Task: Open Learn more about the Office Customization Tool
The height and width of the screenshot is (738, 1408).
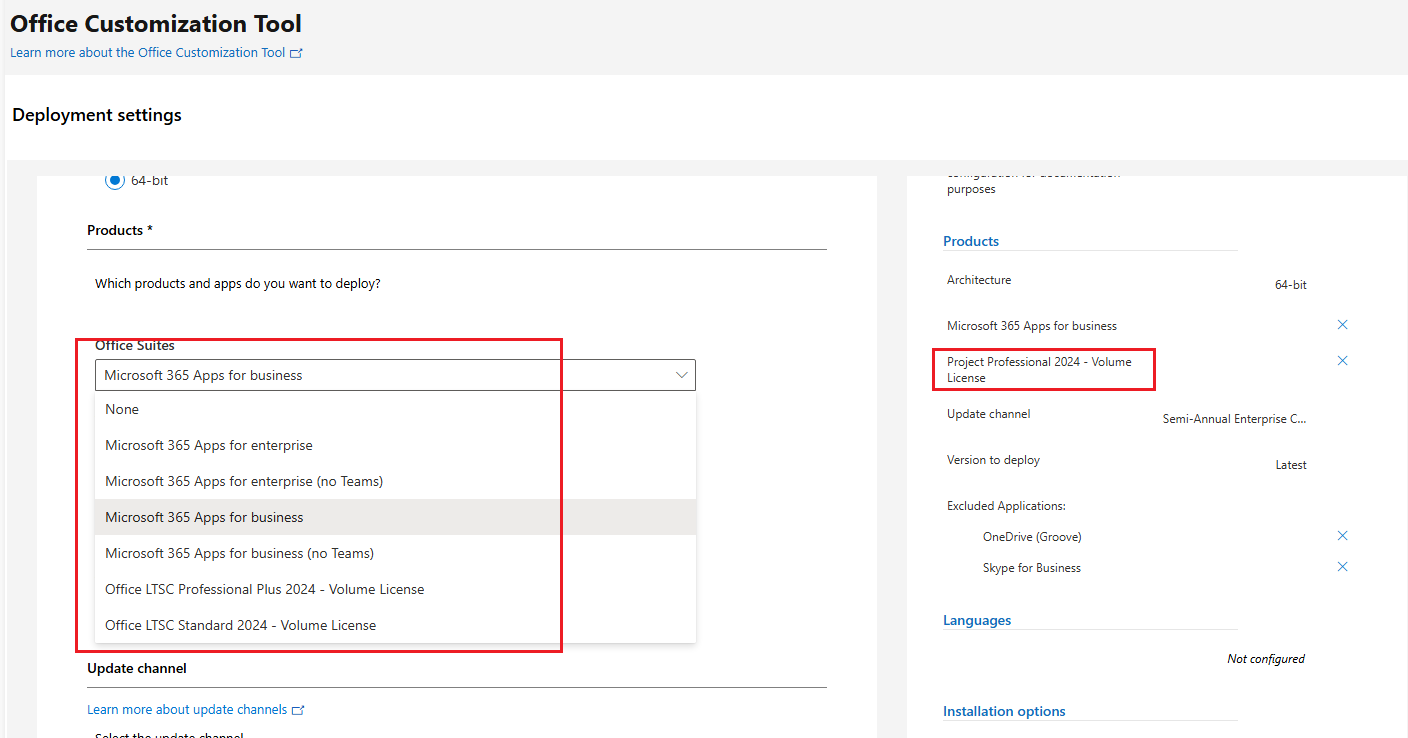Action: pyautogui.click(x=148, y=52)
